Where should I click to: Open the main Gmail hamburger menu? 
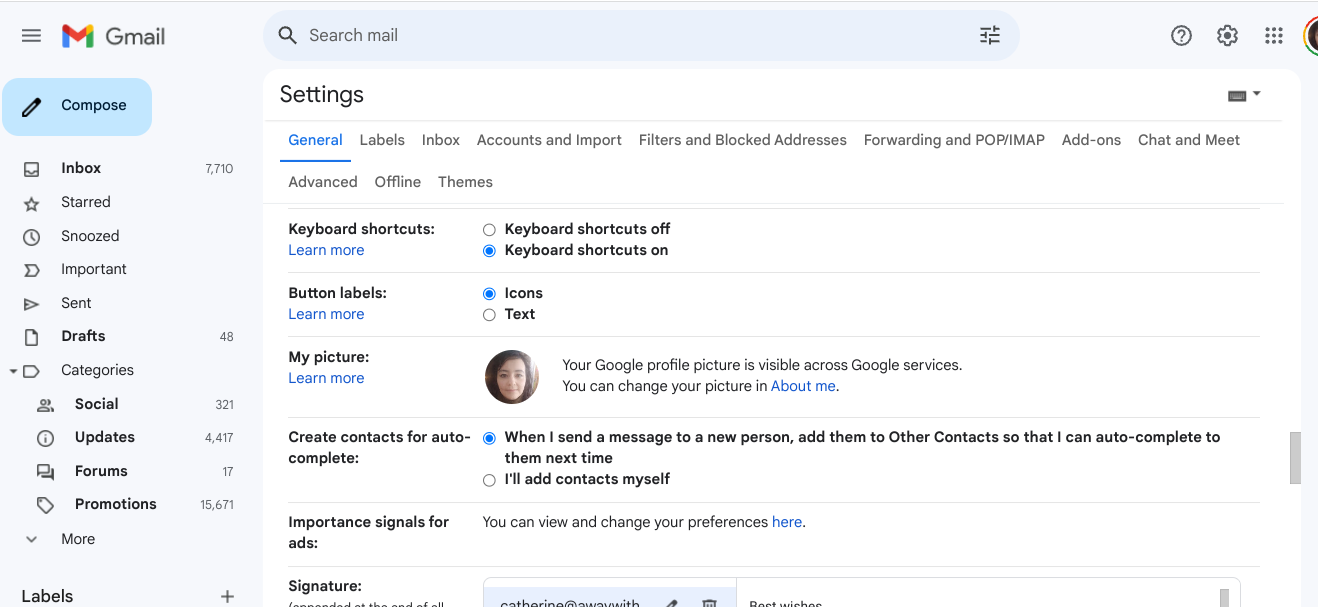pos(31,35)
